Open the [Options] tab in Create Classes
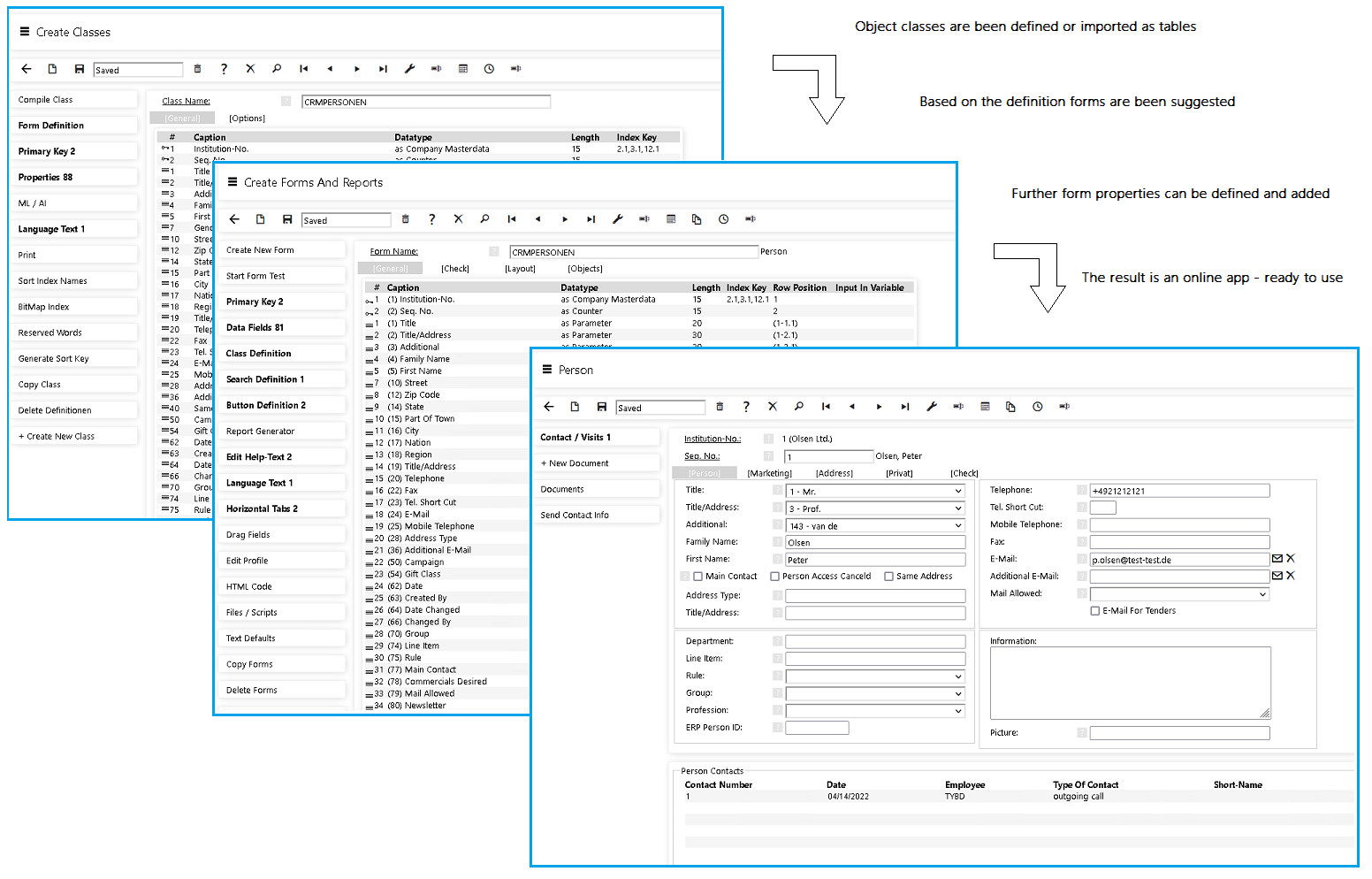The image size is (1372, 879). (x=247, y=118)
